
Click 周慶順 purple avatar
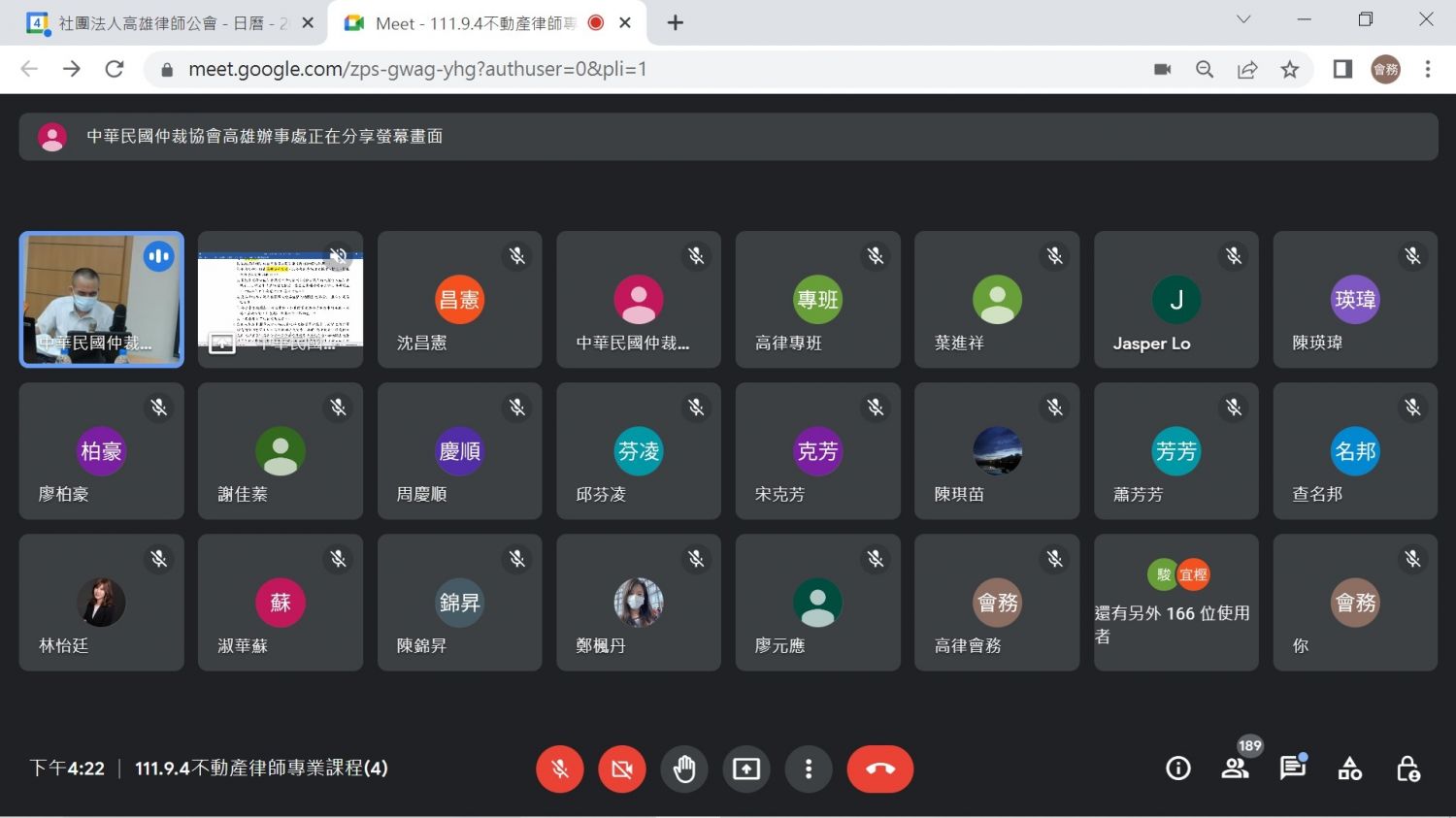tap(460, 451)
